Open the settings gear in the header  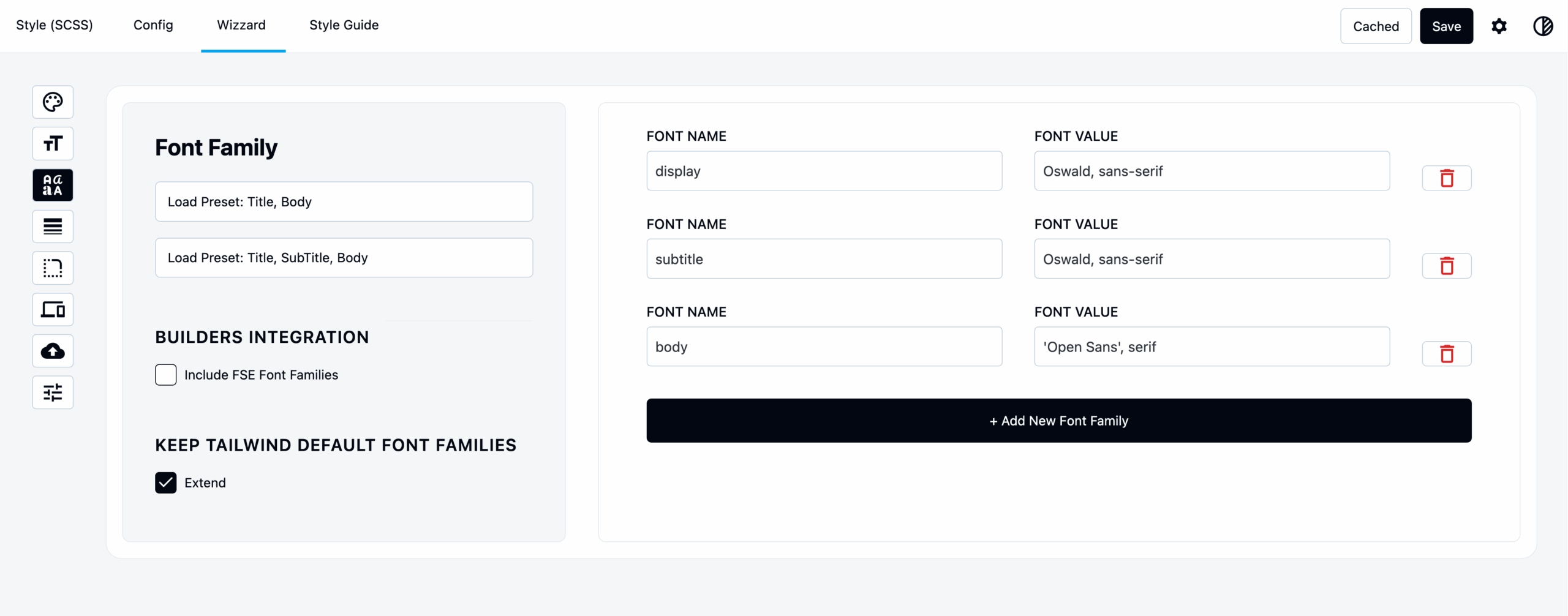[x=1499, y=26]
